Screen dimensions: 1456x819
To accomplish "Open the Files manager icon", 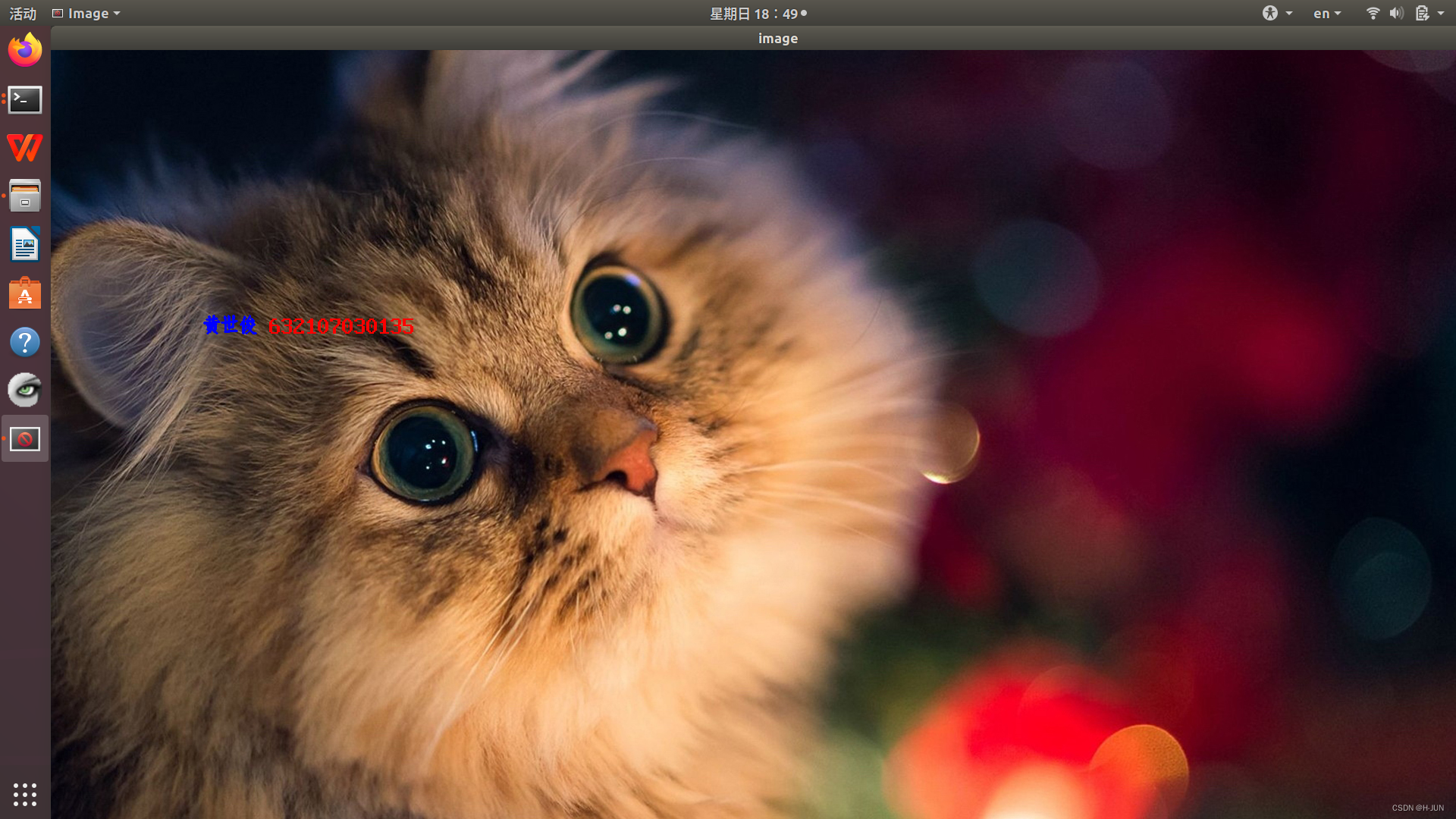I will 25,196.
